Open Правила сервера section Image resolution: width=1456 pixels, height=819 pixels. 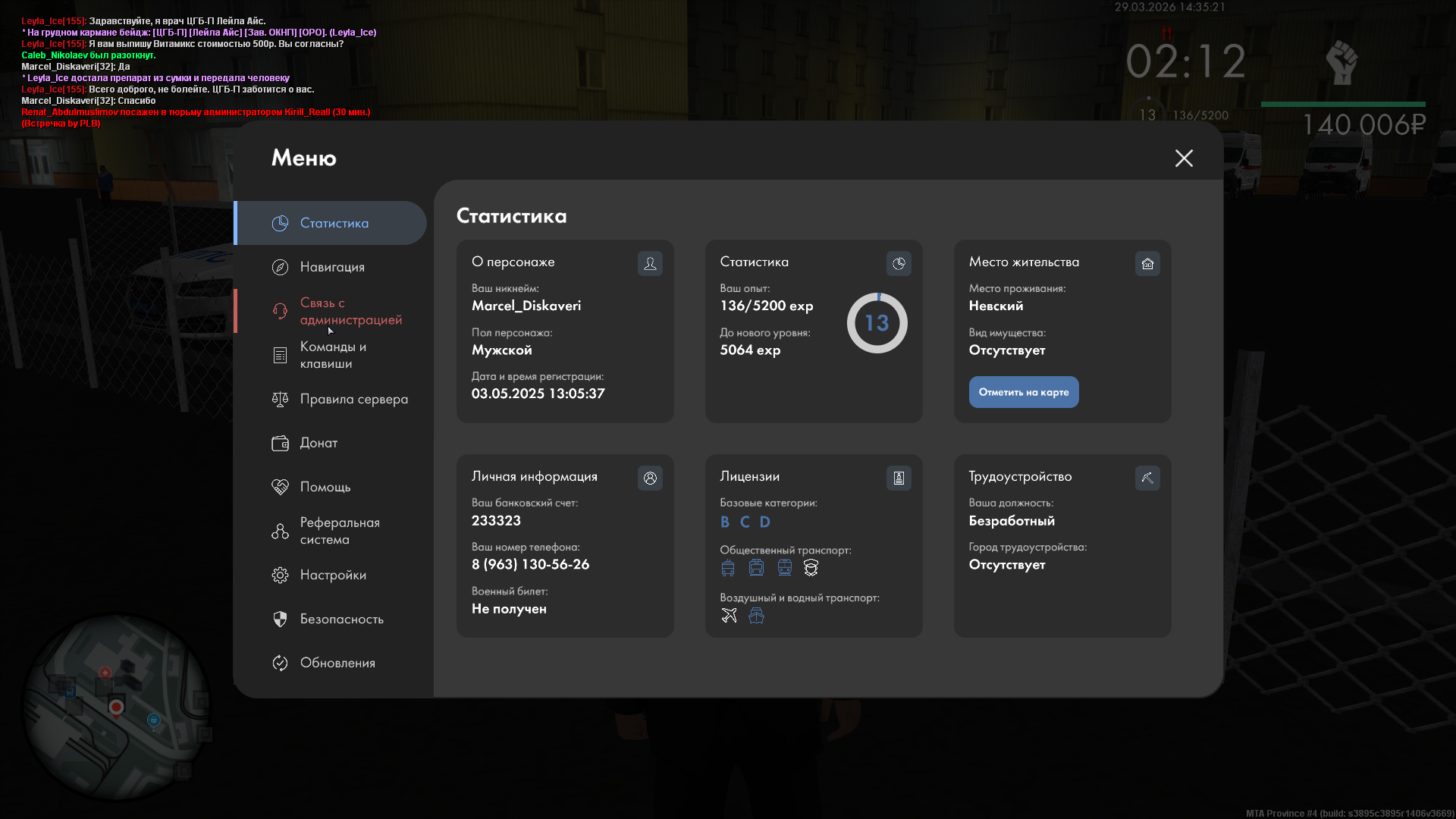point(353,399)
